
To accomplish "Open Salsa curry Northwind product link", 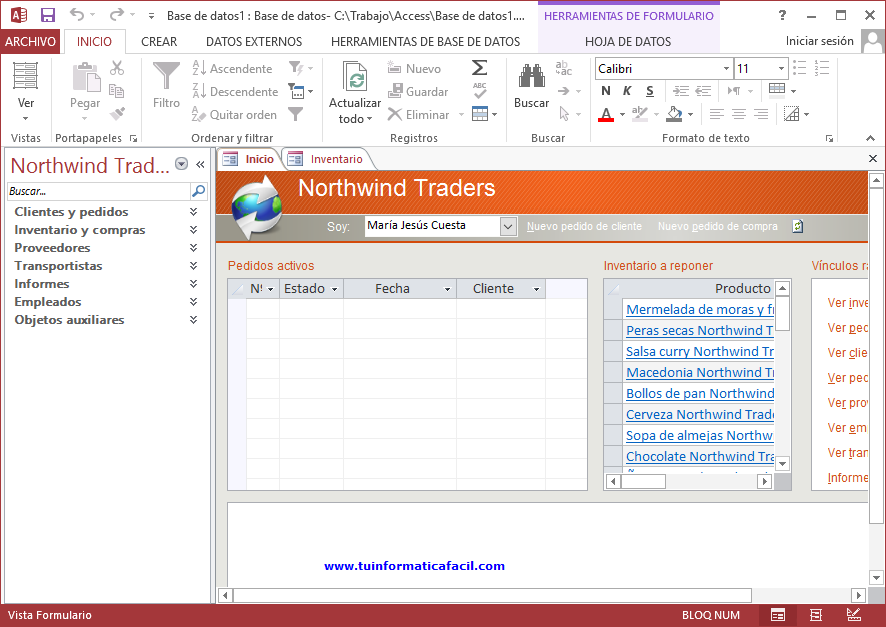I will coord(700,351).
